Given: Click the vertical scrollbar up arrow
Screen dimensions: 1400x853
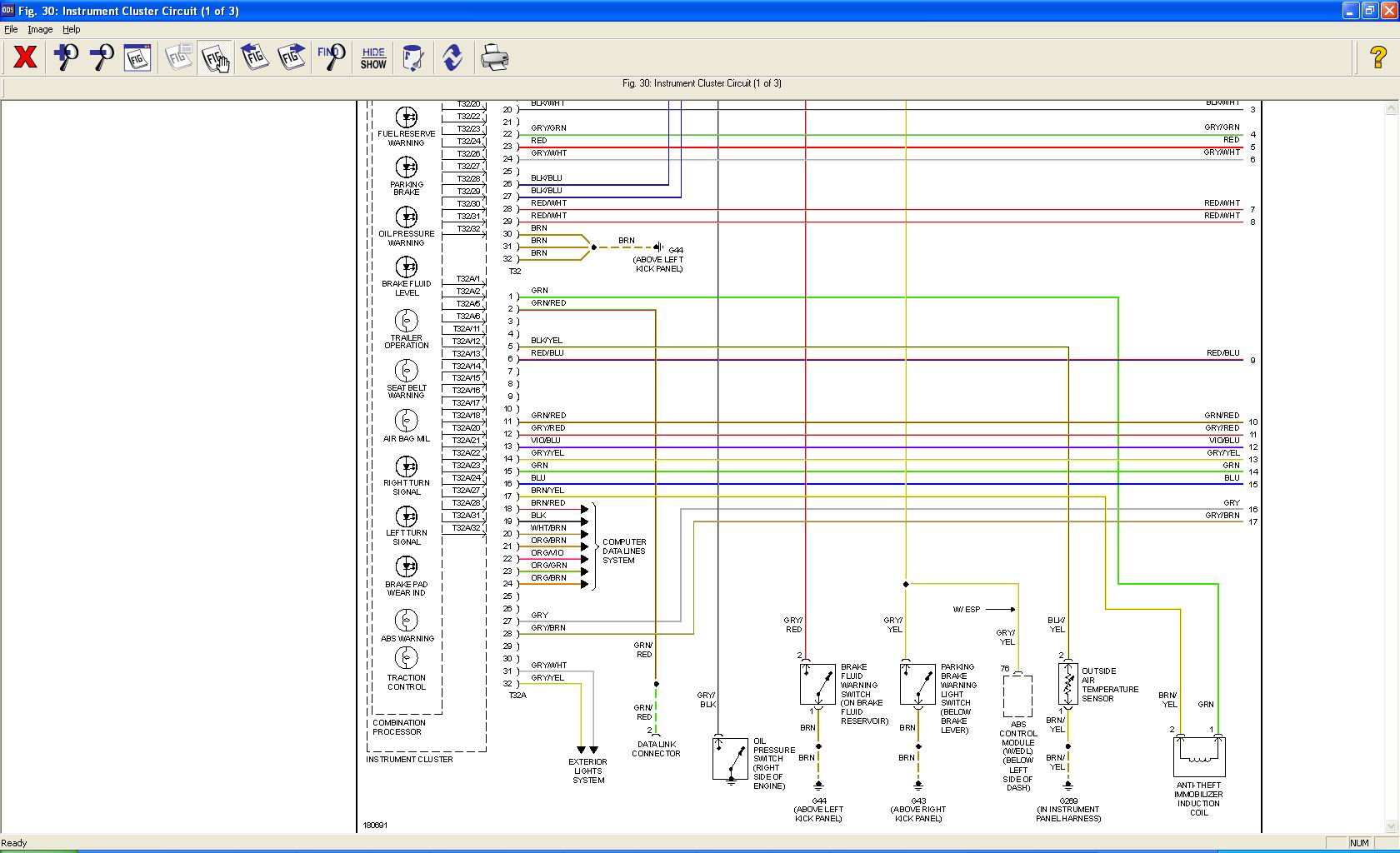Looking at the screenshot, I should (1391, 108).
